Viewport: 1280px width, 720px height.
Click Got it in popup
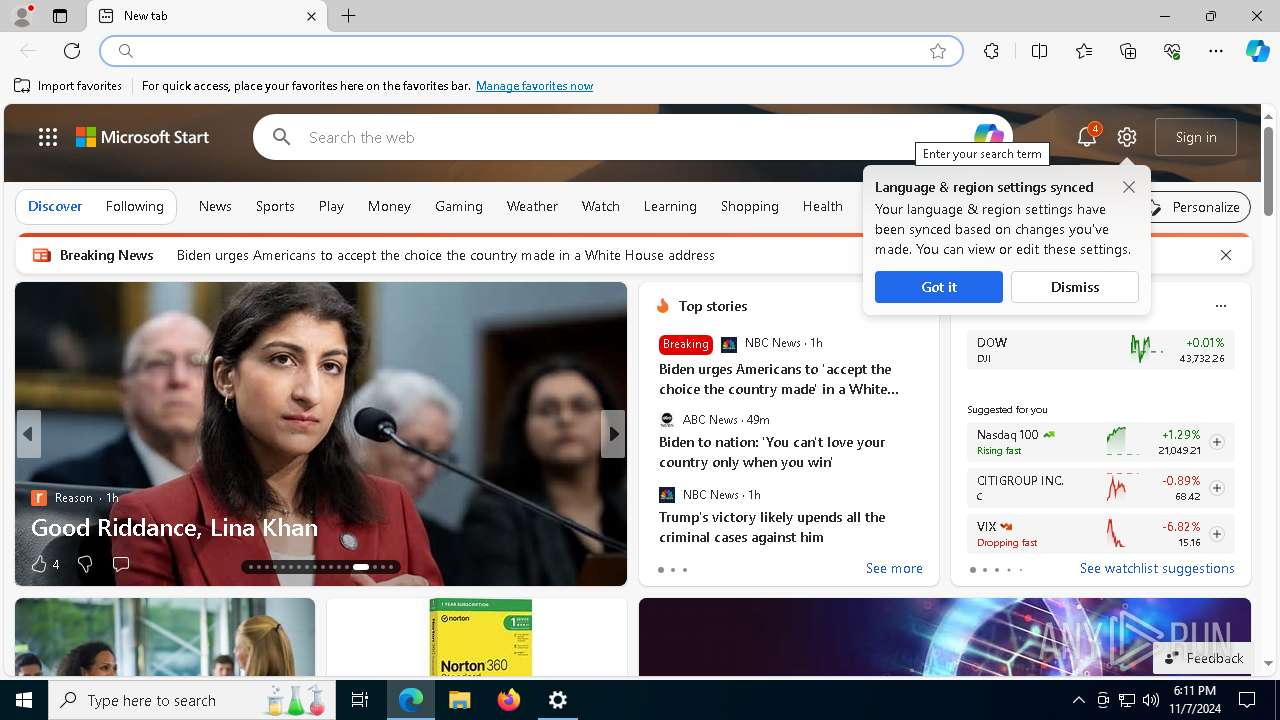pos(938,287)
